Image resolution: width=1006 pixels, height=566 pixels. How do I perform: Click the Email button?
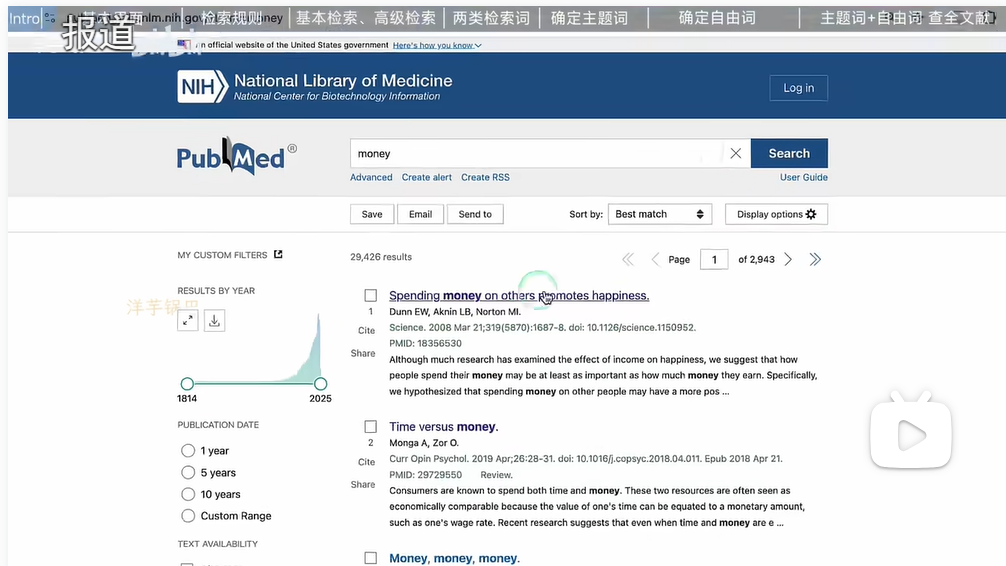420,214
